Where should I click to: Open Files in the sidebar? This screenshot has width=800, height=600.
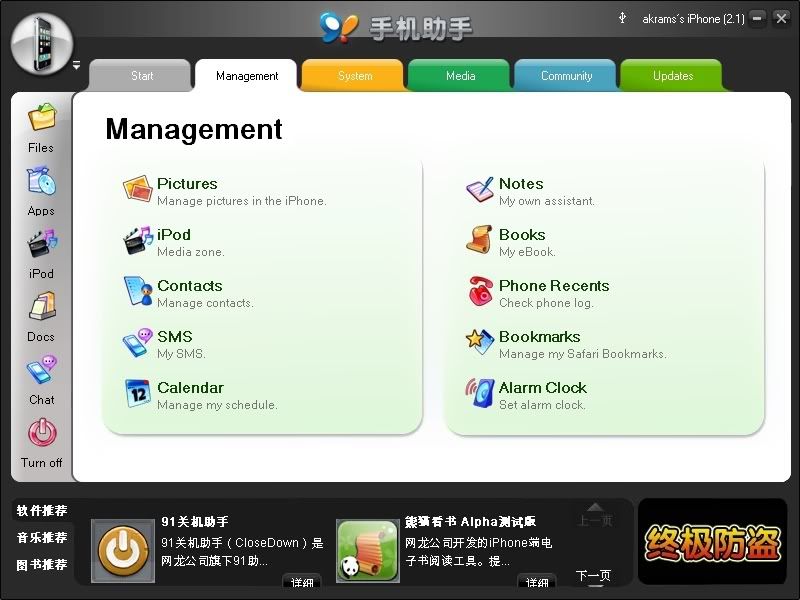coord(41,128)
